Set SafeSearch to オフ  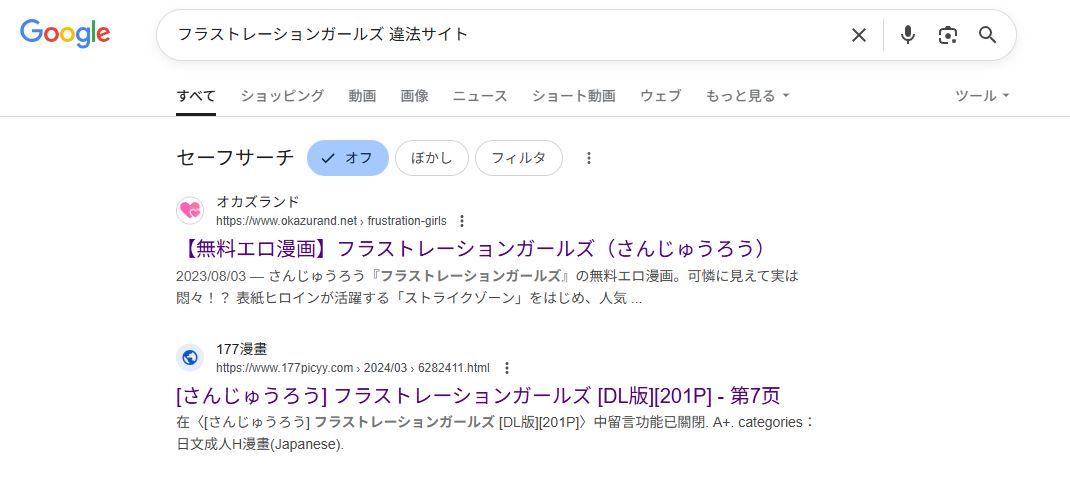pos(347,158)
